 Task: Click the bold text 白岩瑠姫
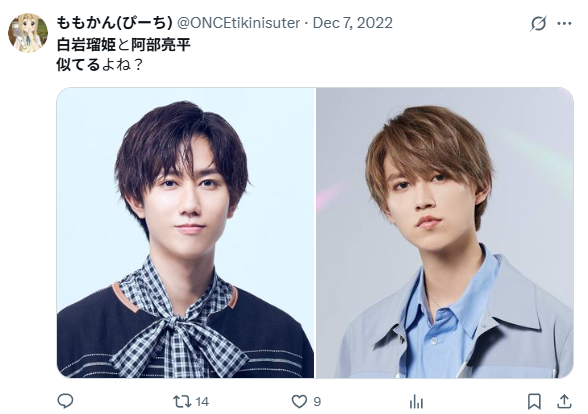click(x=86, y=45)
